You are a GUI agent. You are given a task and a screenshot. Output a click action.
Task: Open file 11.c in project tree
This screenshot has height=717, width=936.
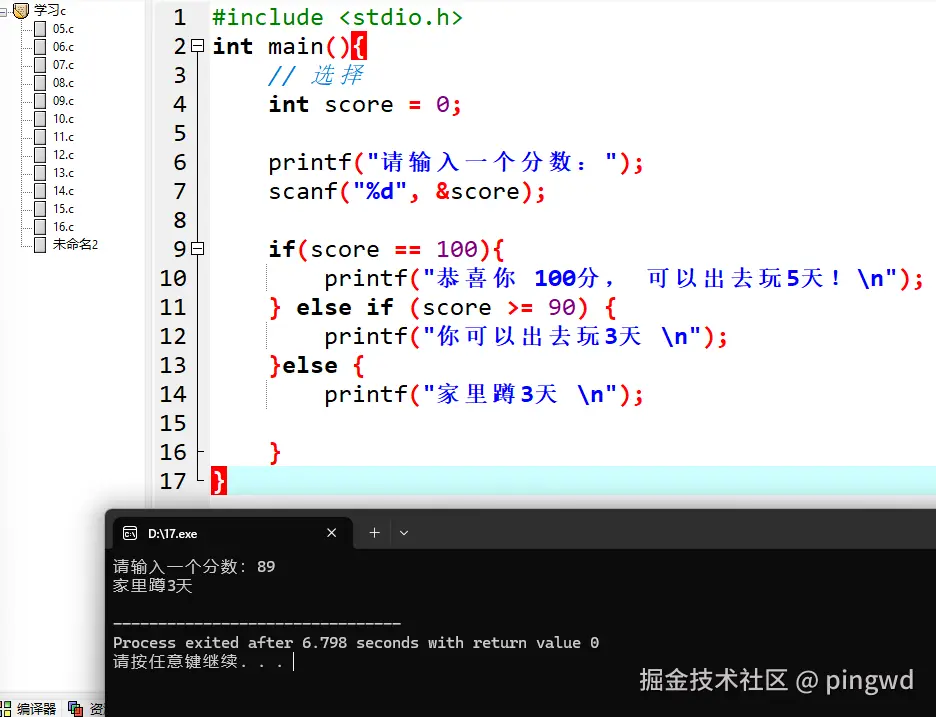(x=63, y=137)
